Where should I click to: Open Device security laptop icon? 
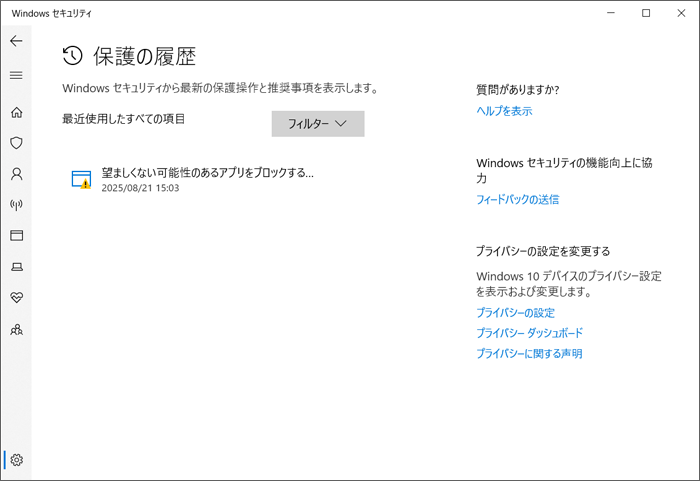pyautogui.click(x=17, y=267)
